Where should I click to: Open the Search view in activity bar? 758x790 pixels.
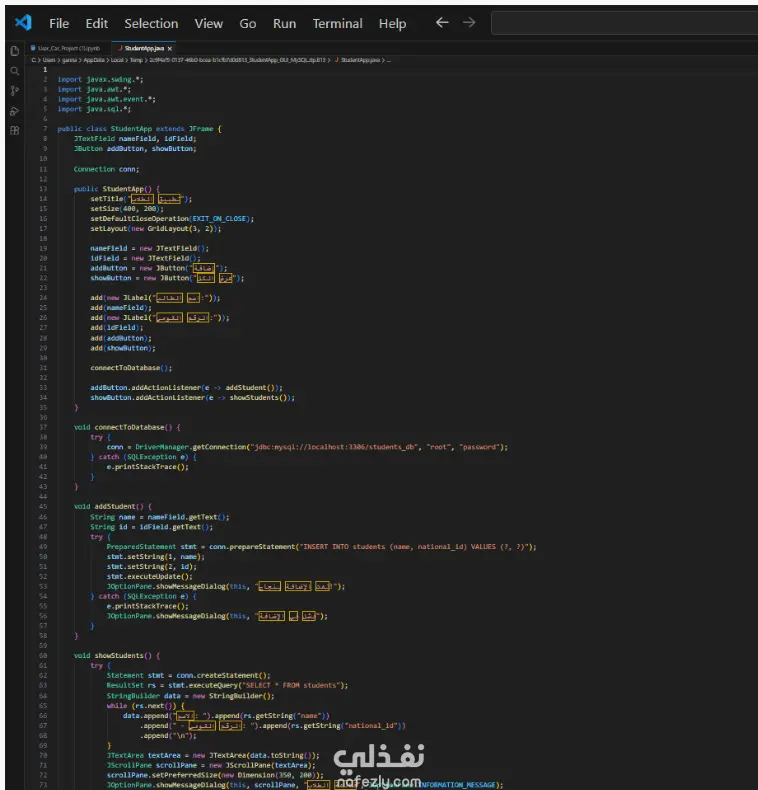tap(15, 71)
